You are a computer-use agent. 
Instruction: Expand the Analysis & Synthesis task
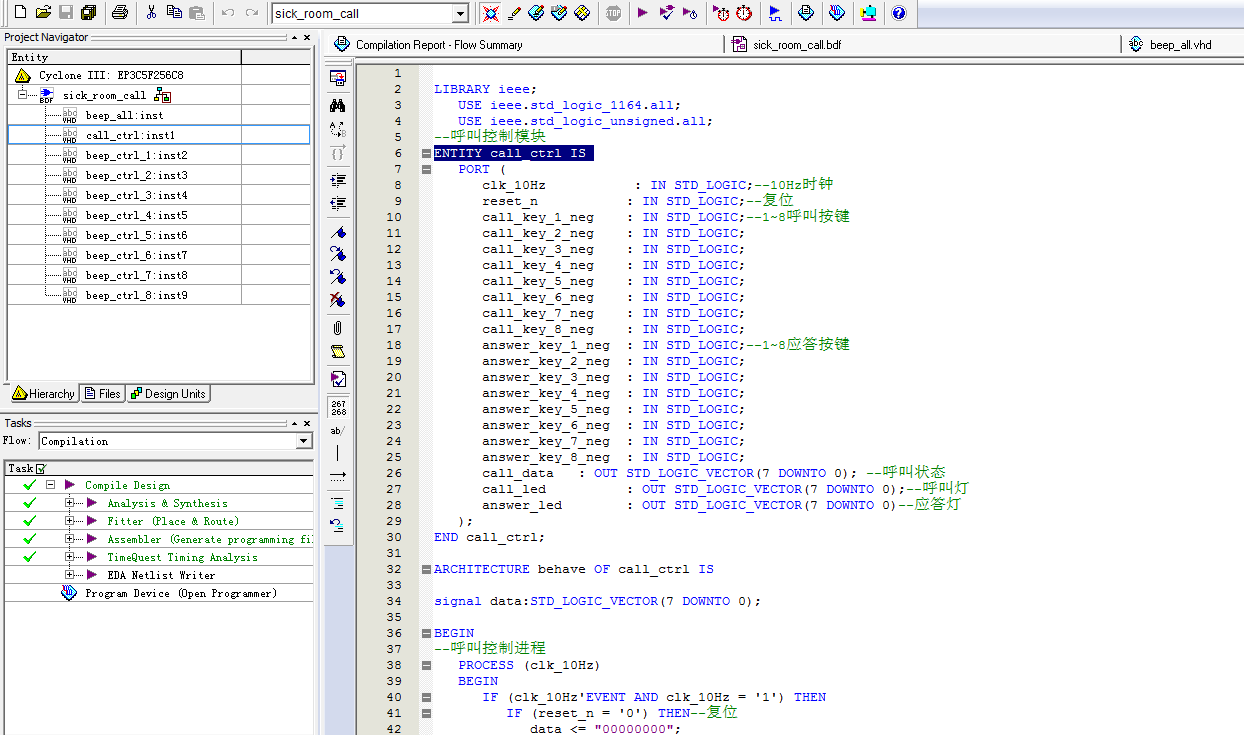70,503
